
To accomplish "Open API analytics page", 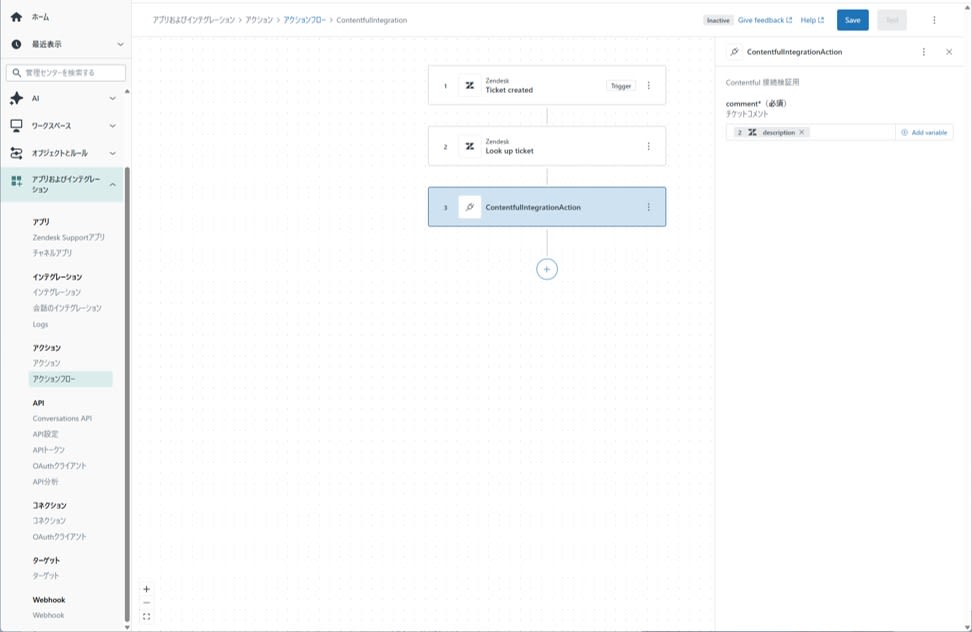I will 45,481.
